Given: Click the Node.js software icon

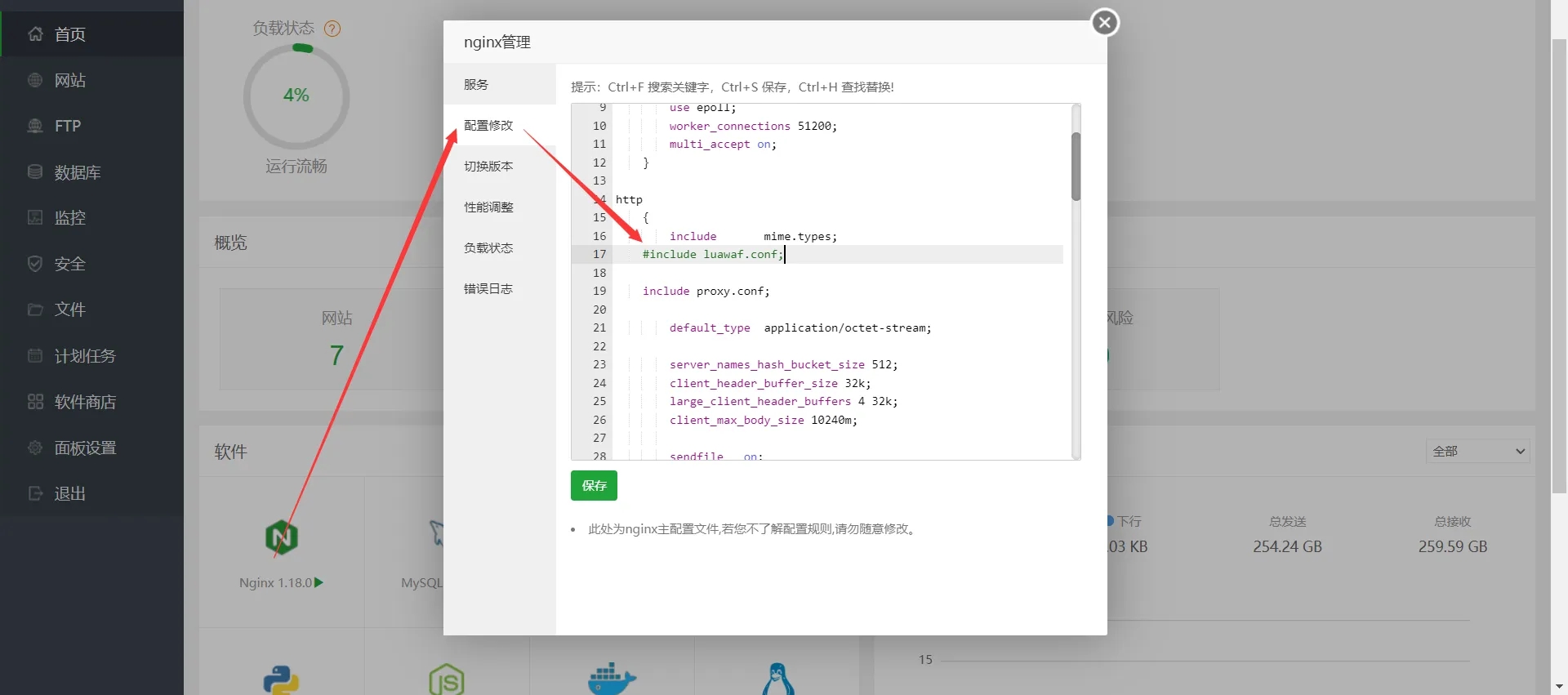Looking at the screenshot, I should point(447,679).
